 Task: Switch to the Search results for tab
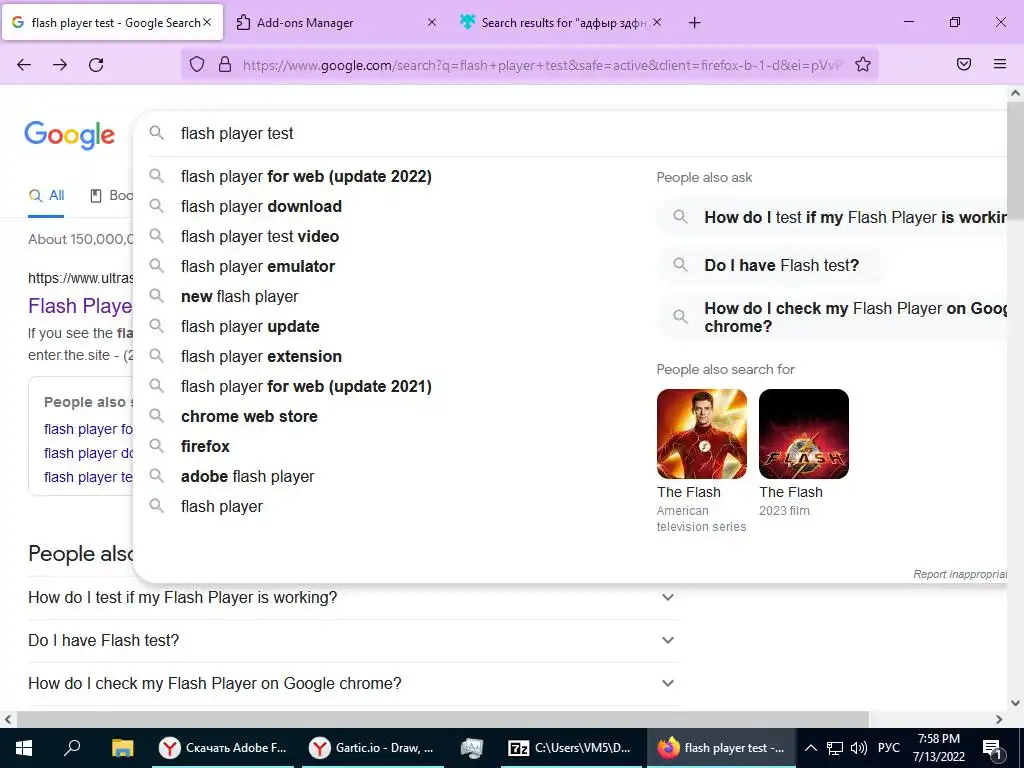click(560, 22)
